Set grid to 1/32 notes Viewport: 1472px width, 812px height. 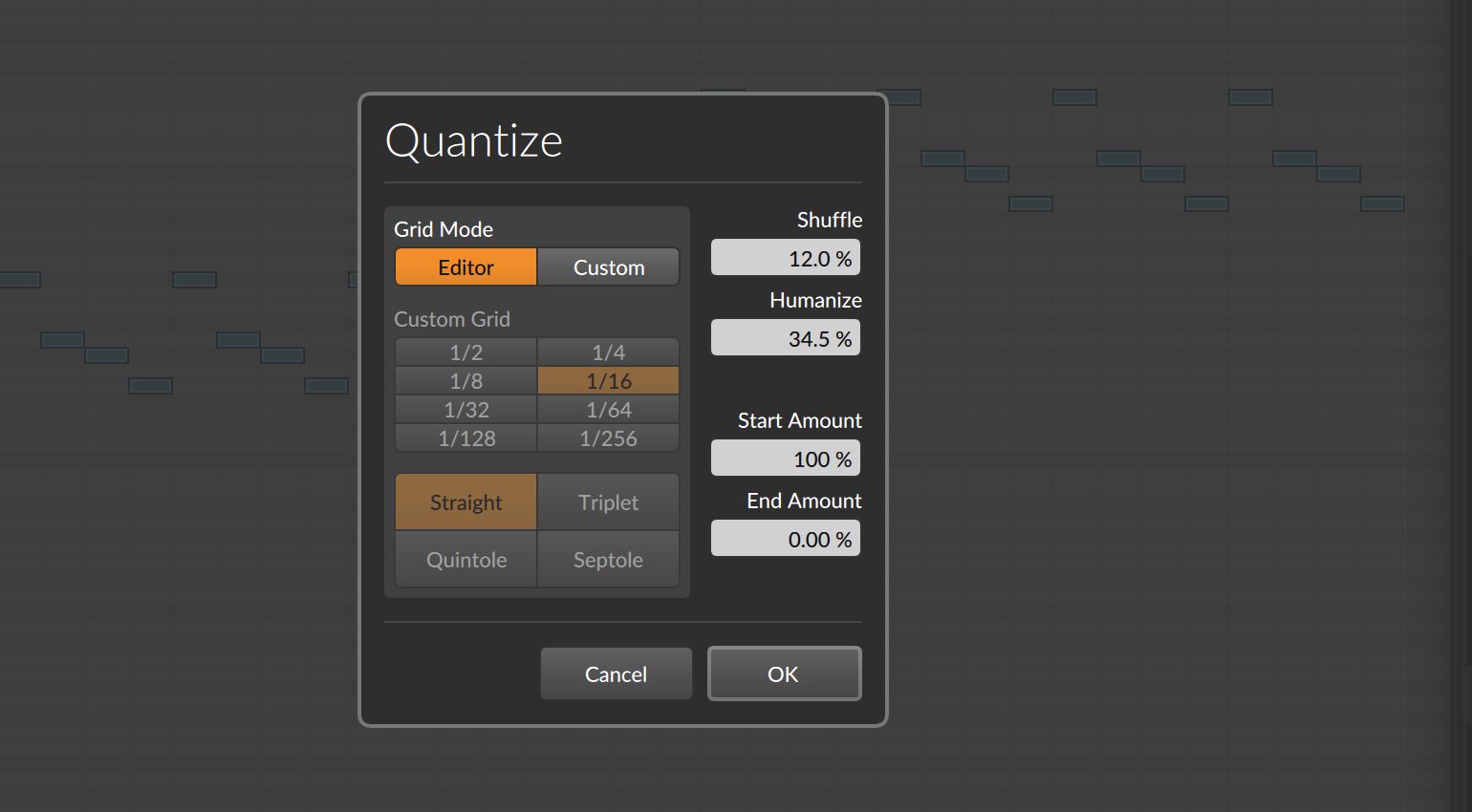[465, 409]
